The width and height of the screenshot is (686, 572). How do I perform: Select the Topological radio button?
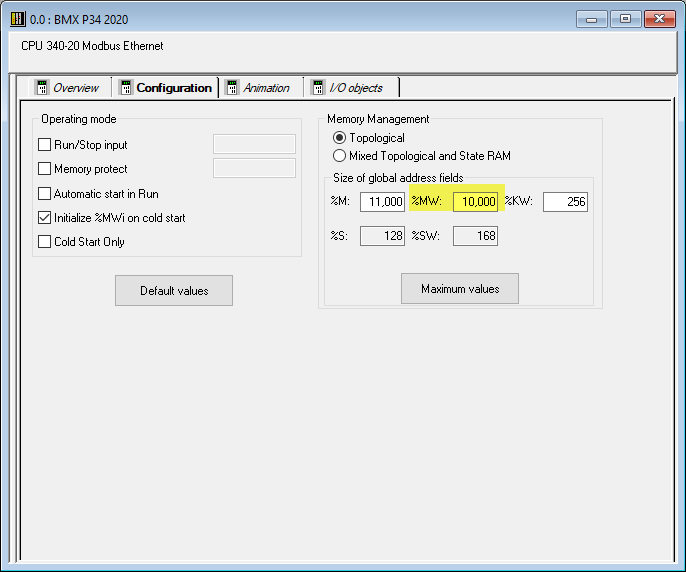[339, 138]
